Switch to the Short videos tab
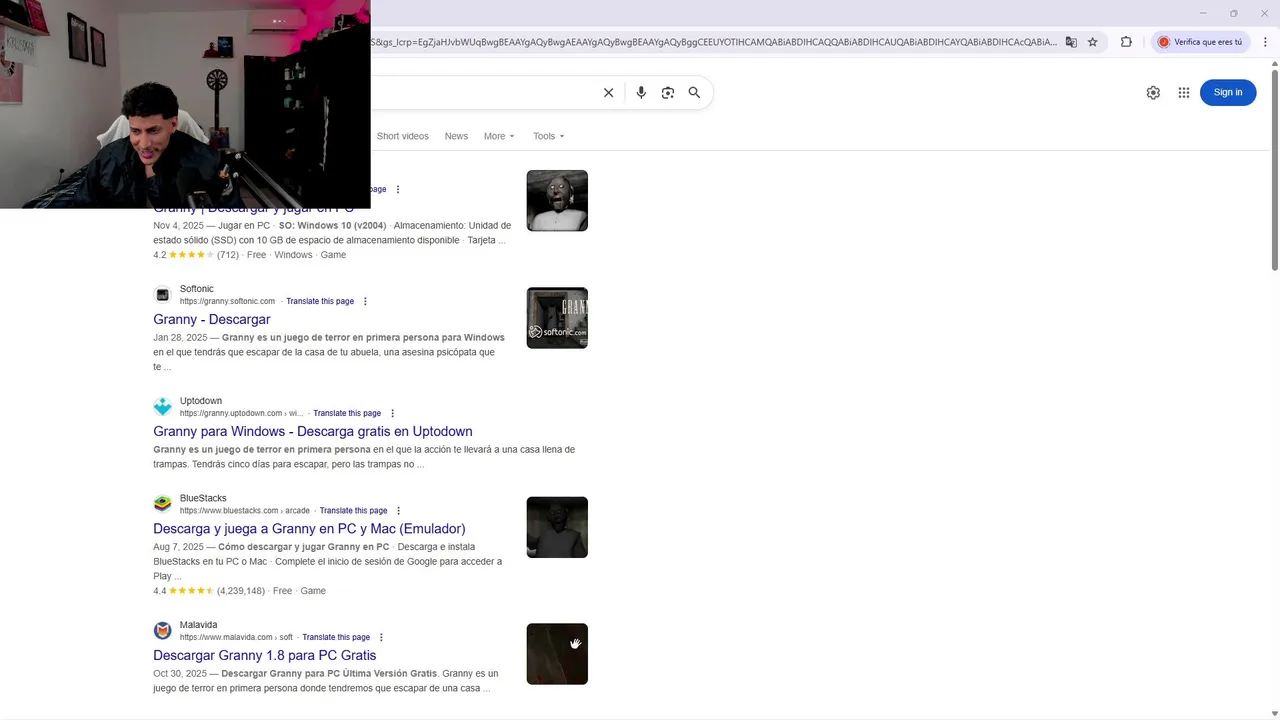The width and height of the screenshot is (1280, 720). tap(402, 136)
